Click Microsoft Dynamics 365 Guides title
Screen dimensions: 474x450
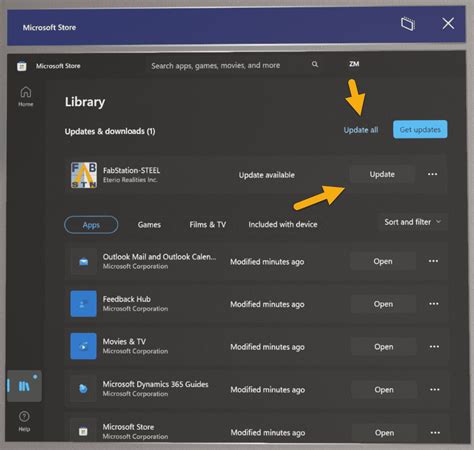(x=155, y=384)
